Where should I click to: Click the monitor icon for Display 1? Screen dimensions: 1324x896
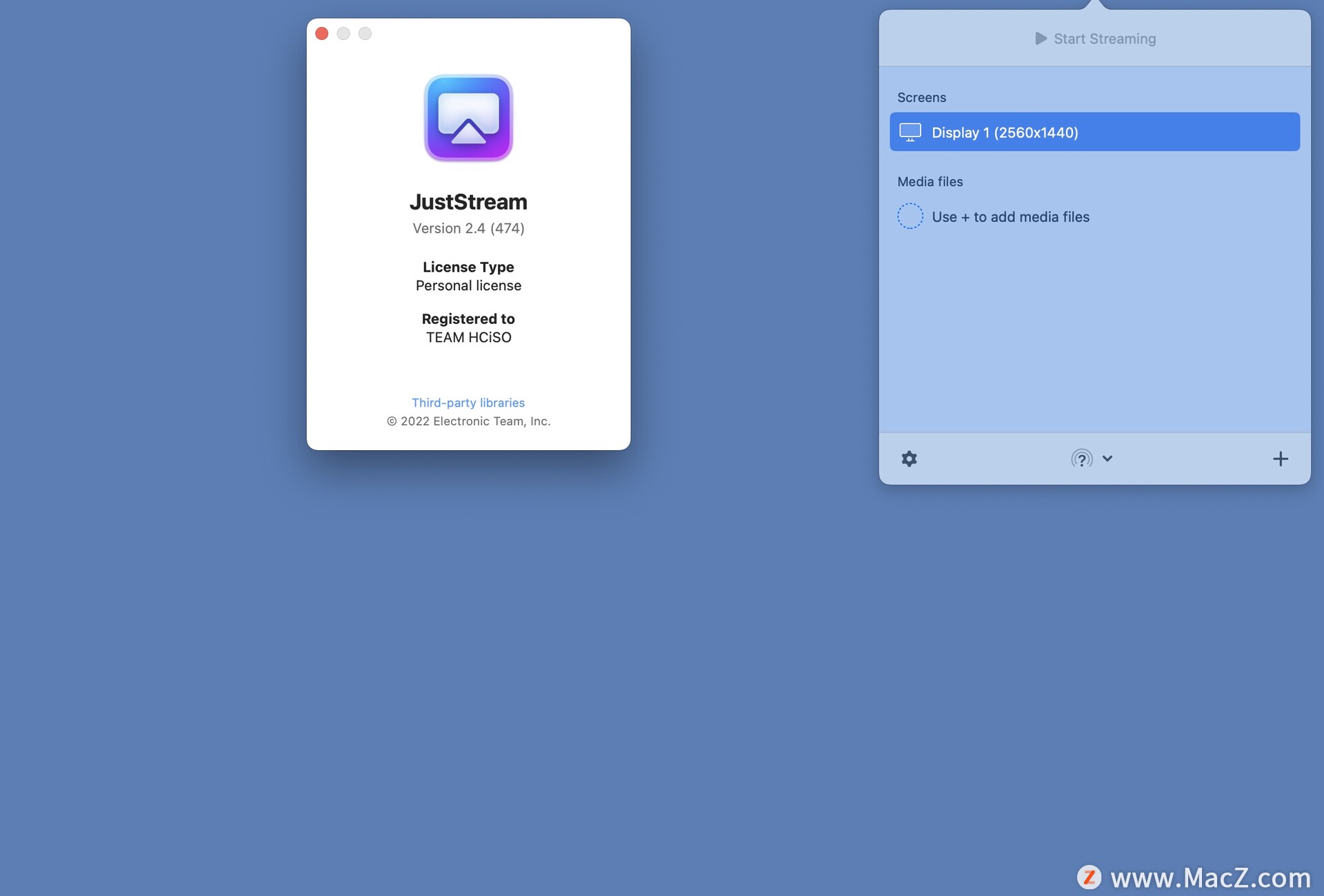click(910, 132)
